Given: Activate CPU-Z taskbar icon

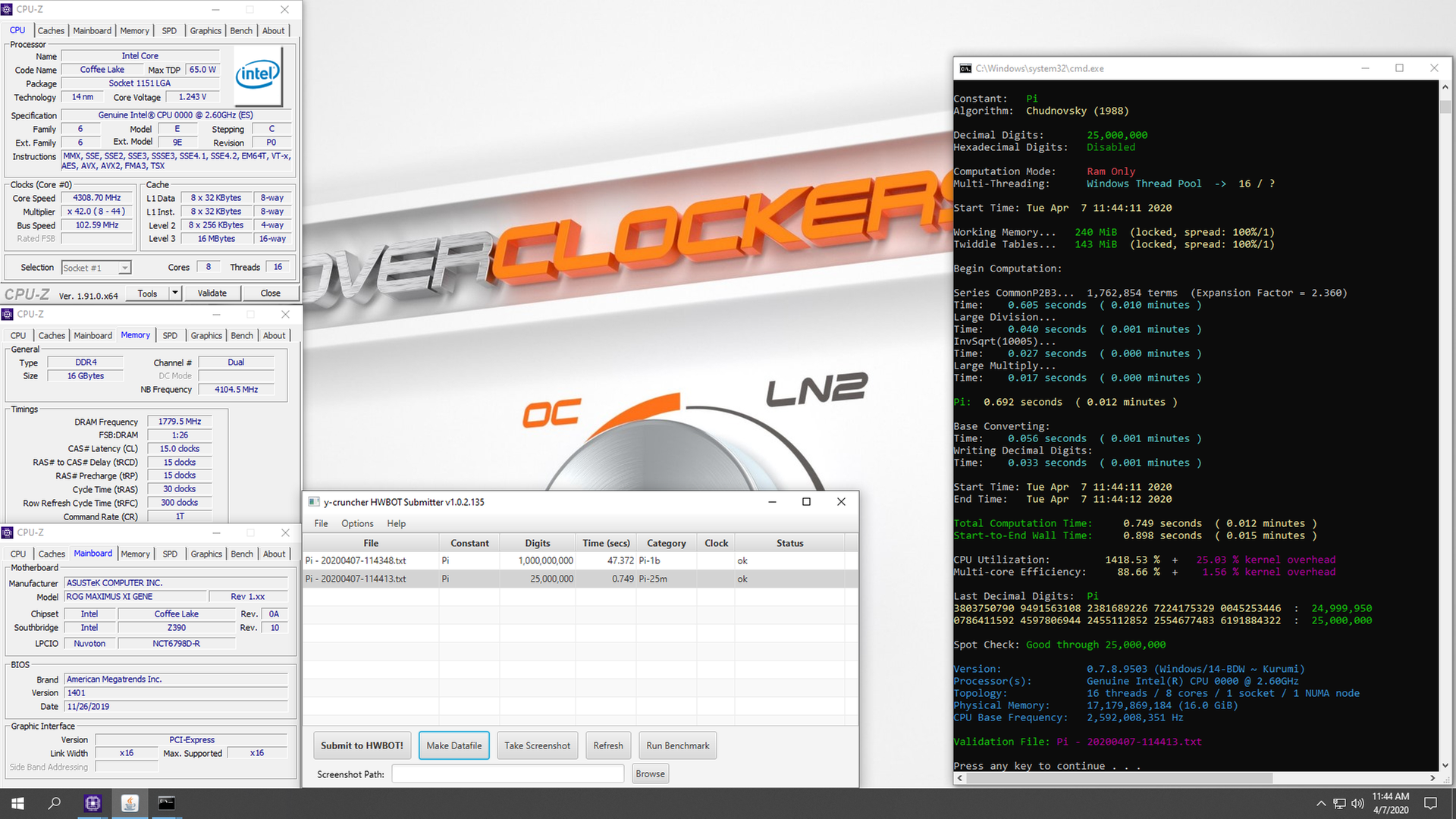Looking at the screenshot, I should tap(93, 803).
